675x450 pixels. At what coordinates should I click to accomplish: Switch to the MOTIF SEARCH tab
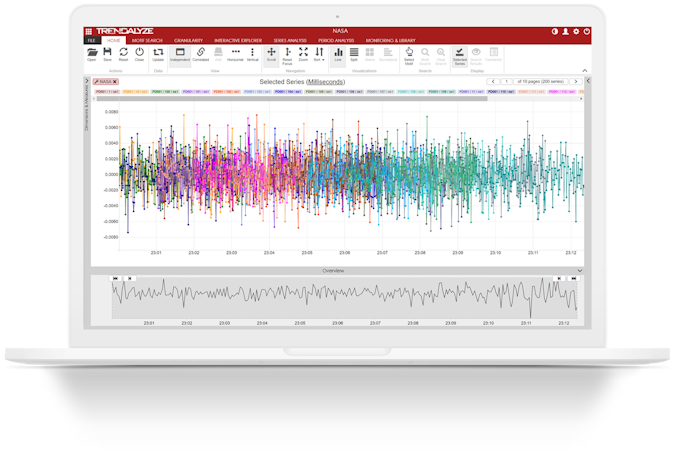click(147, 40)
